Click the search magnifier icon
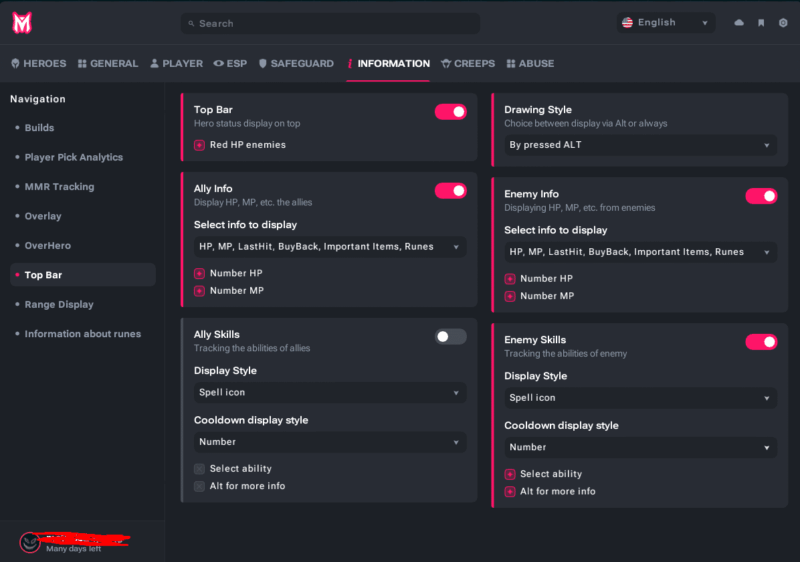The width and height of the screenshot is (800, 562). 191,23
